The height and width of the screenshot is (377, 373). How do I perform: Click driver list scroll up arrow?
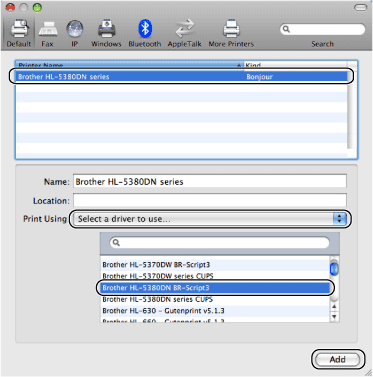click(334, 306)
